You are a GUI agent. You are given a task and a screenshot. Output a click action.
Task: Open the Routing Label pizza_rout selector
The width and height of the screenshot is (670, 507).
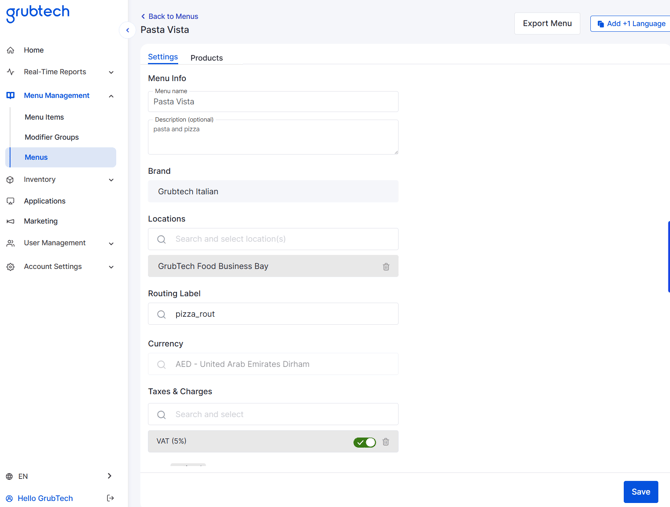(273, 314)
